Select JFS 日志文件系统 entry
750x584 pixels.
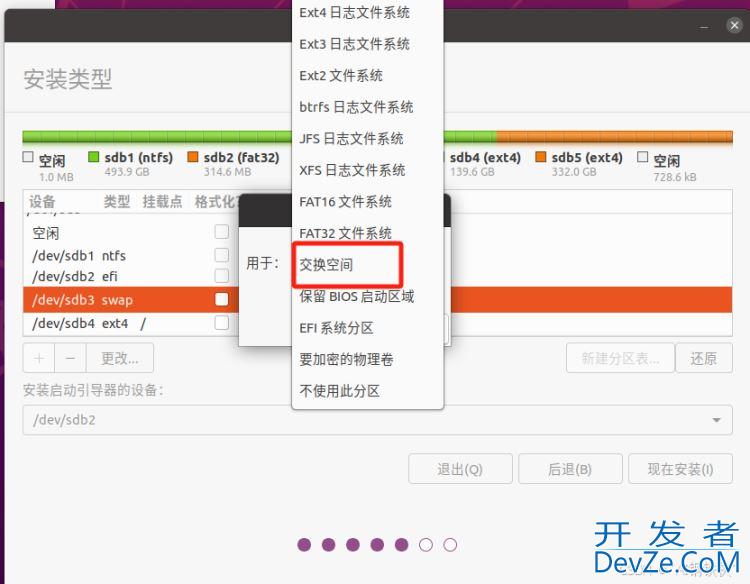click(367, 139)
